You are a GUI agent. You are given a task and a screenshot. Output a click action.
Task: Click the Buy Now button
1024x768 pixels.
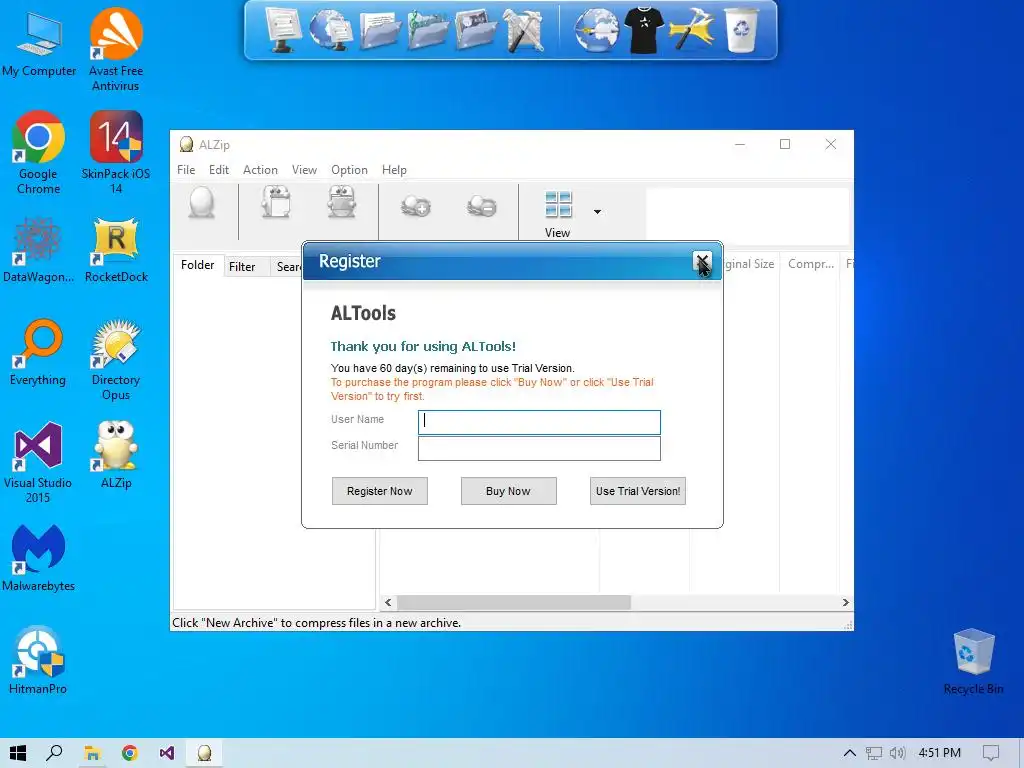[508, 491]
